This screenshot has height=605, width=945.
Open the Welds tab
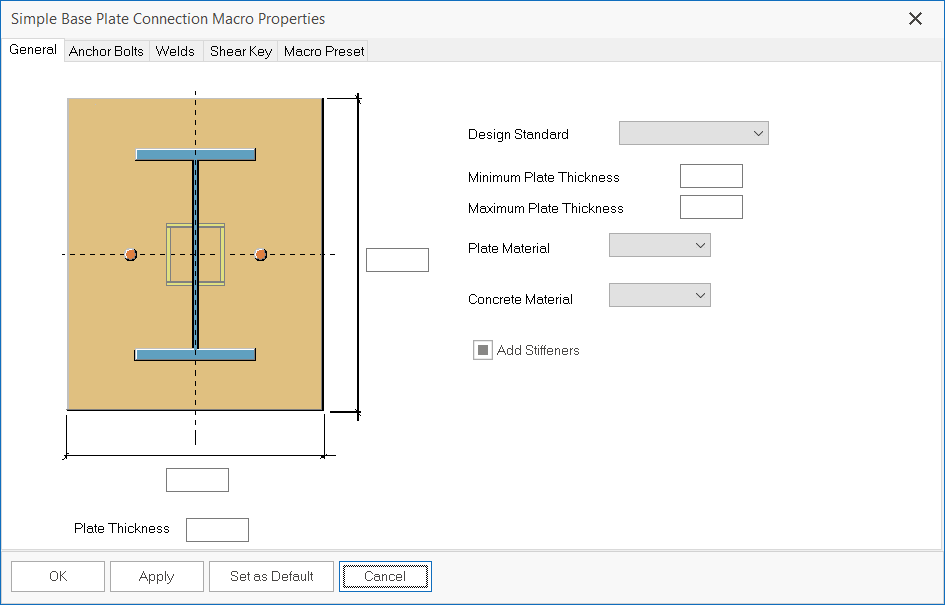click(175, 51)
